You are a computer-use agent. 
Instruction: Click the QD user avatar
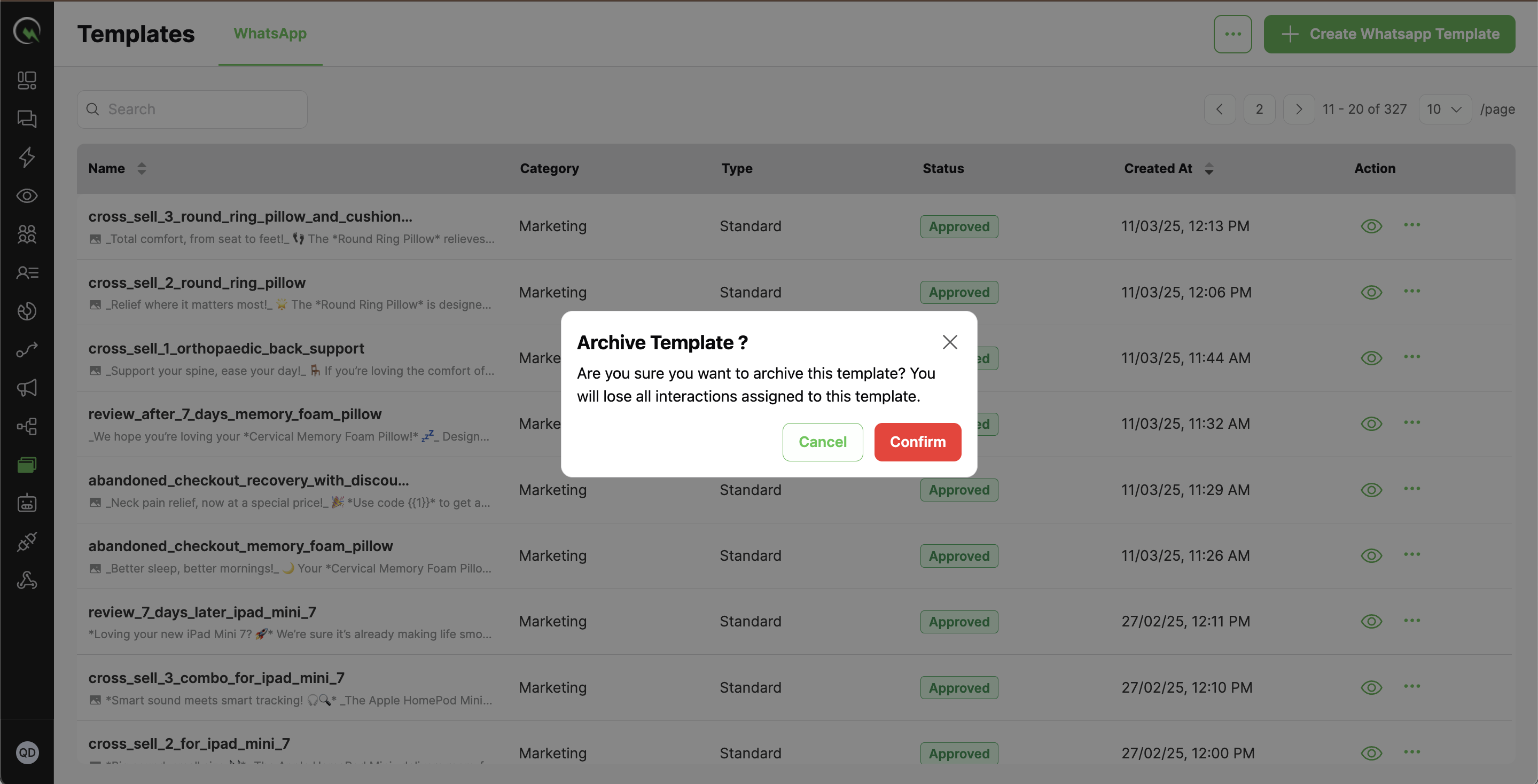[27, 752]
